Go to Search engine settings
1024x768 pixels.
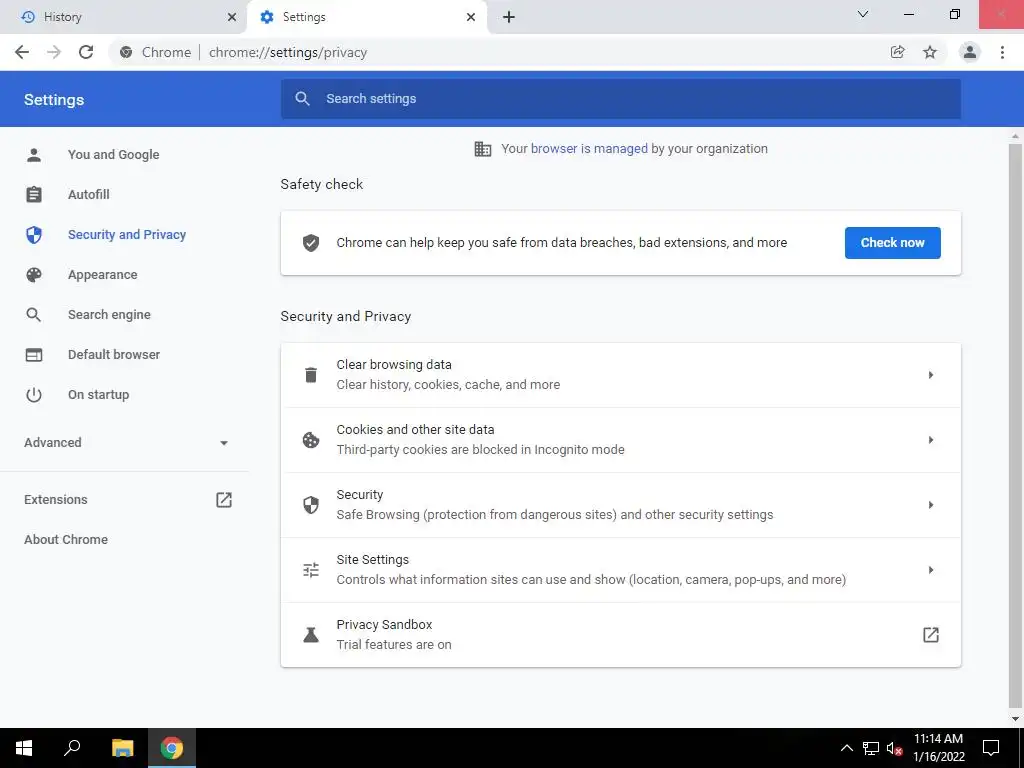pyautogui.click(x=109, y=315)
